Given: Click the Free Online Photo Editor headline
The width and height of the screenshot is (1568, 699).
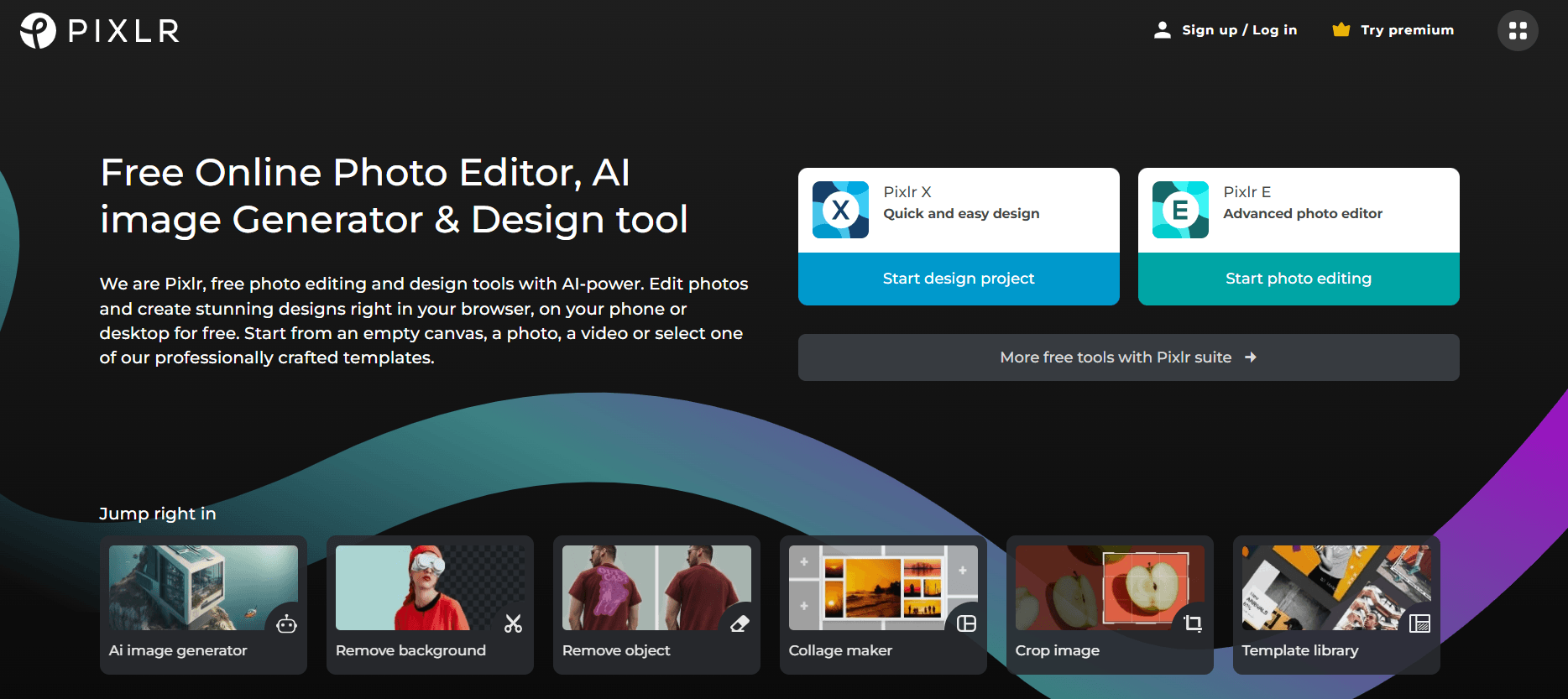Looking at the screenshot, I should click(394, 196).
